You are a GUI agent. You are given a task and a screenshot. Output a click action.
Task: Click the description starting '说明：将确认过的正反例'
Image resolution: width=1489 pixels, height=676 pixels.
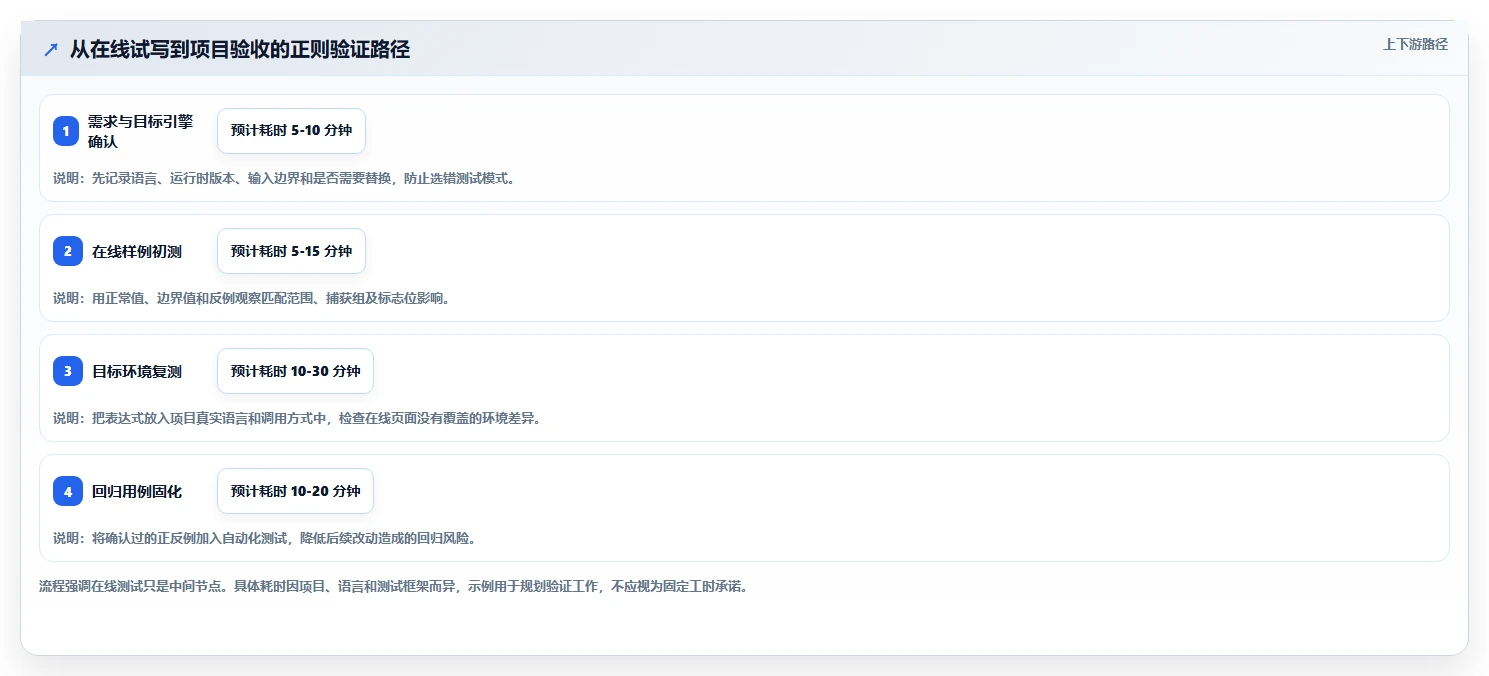click(264, 538)
